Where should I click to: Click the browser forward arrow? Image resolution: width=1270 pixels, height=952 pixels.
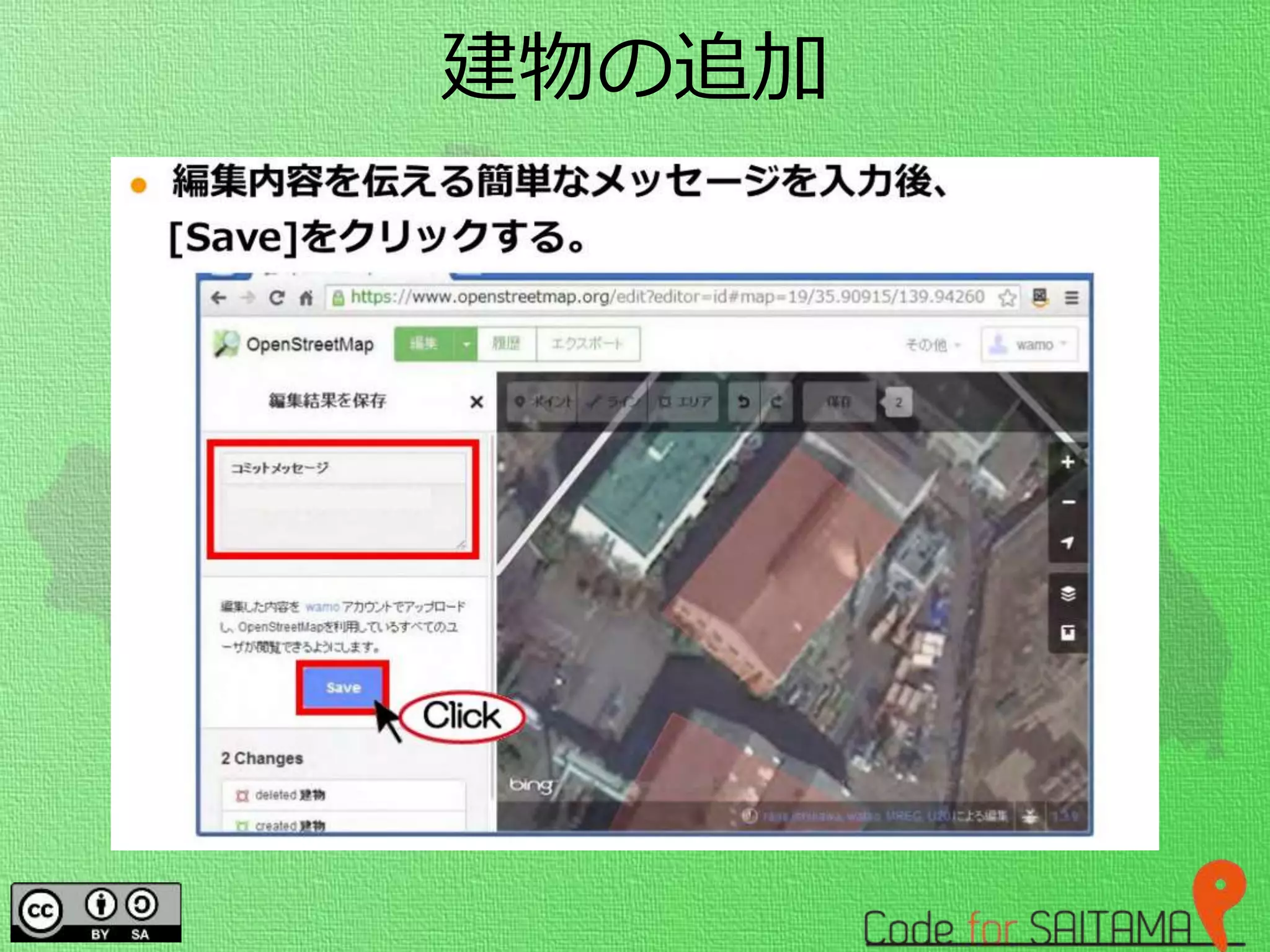(x=248, y=298)
